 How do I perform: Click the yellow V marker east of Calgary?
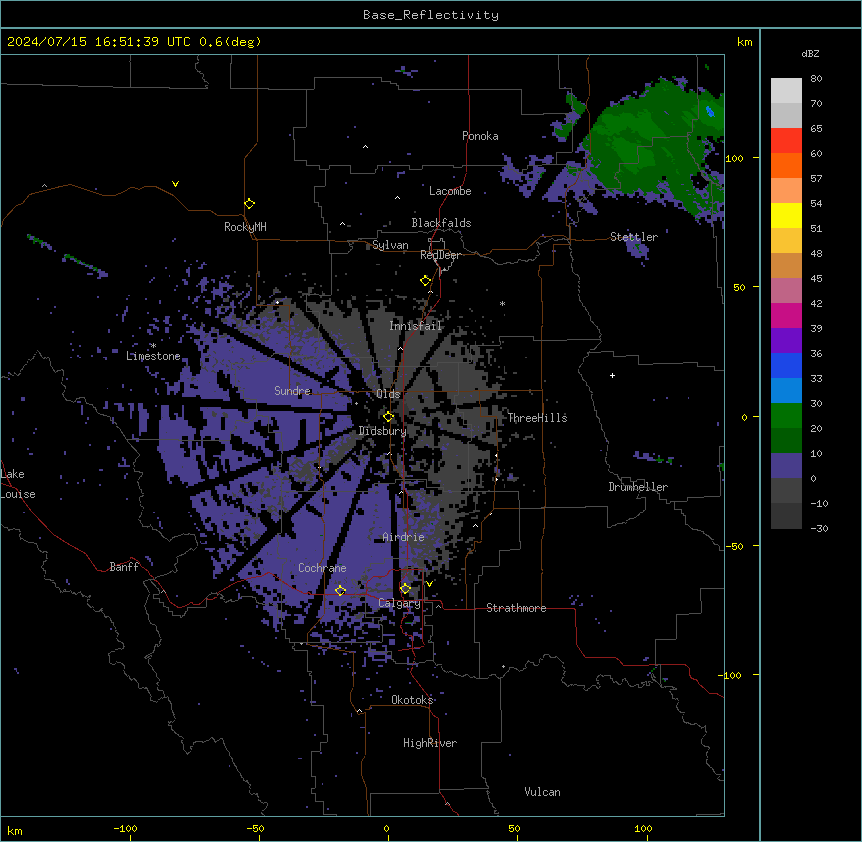(429, 584)
